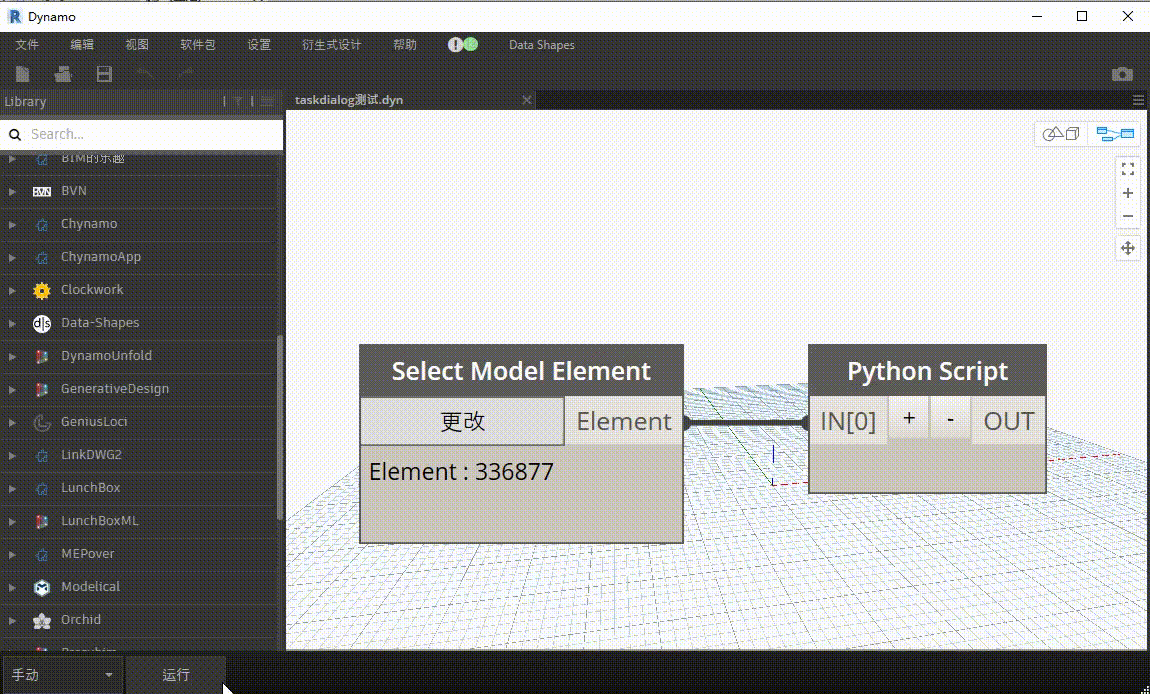Click the Python Script node title
Image resolution: width=1150 pixels, height=694 pixels.
(x=927, y=371)
